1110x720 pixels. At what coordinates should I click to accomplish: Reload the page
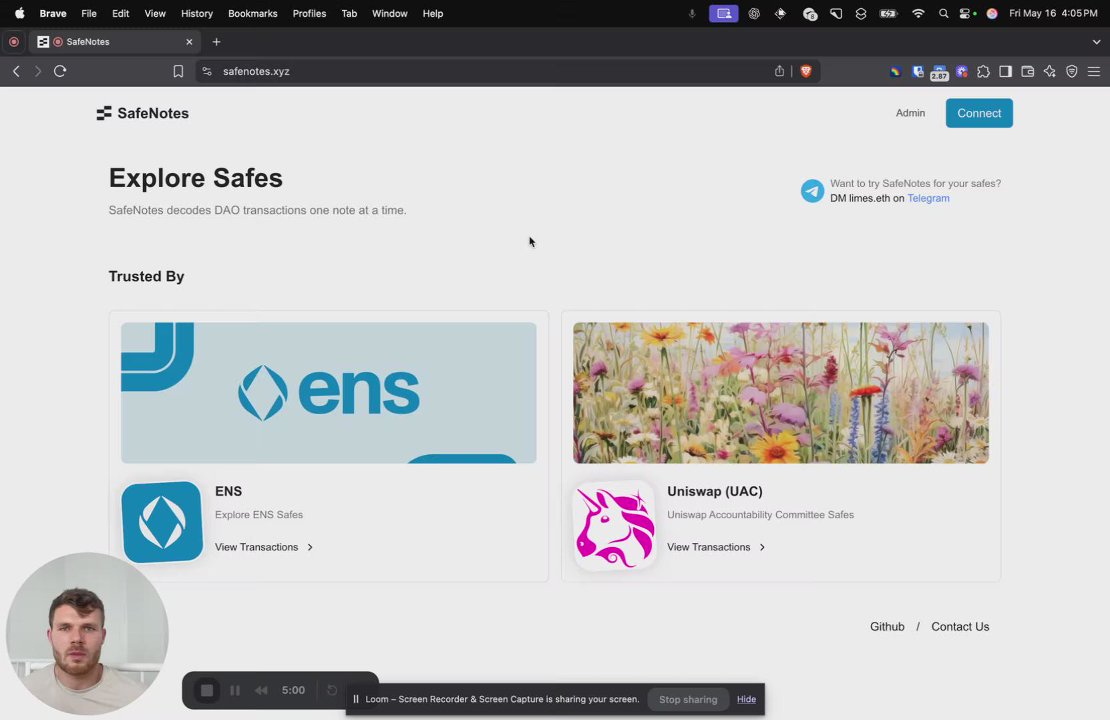coord(60,71)
